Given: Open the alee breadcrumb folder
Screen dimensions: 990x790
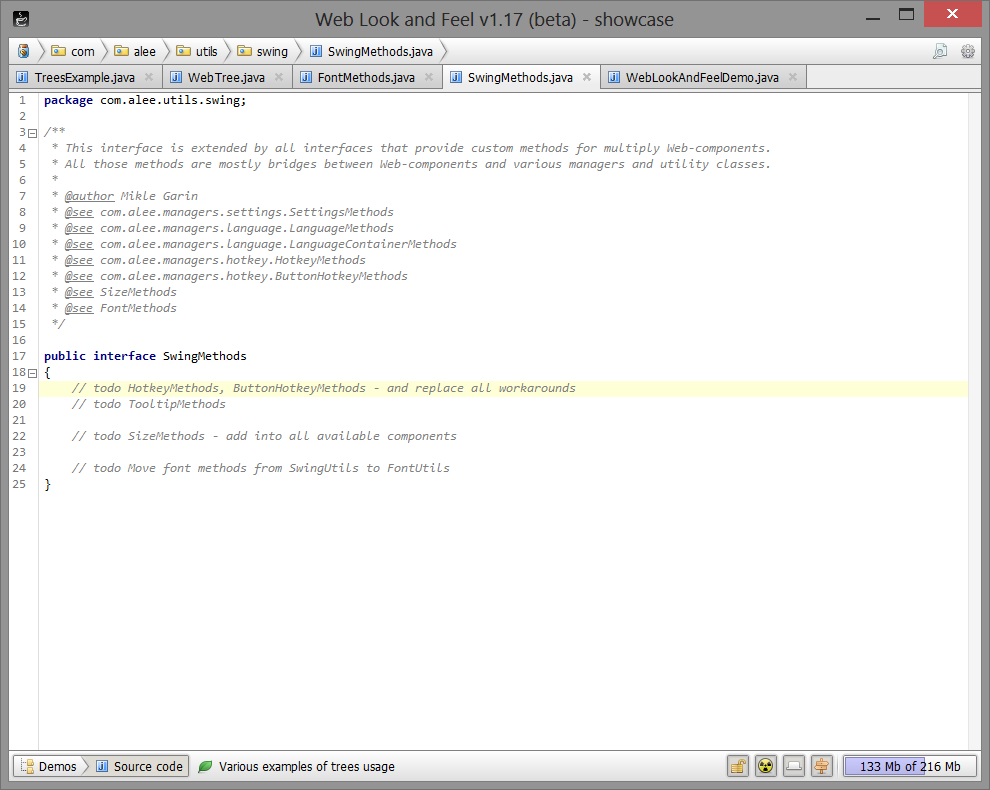Looking at the screenshot, I should (x=135, y=51).
